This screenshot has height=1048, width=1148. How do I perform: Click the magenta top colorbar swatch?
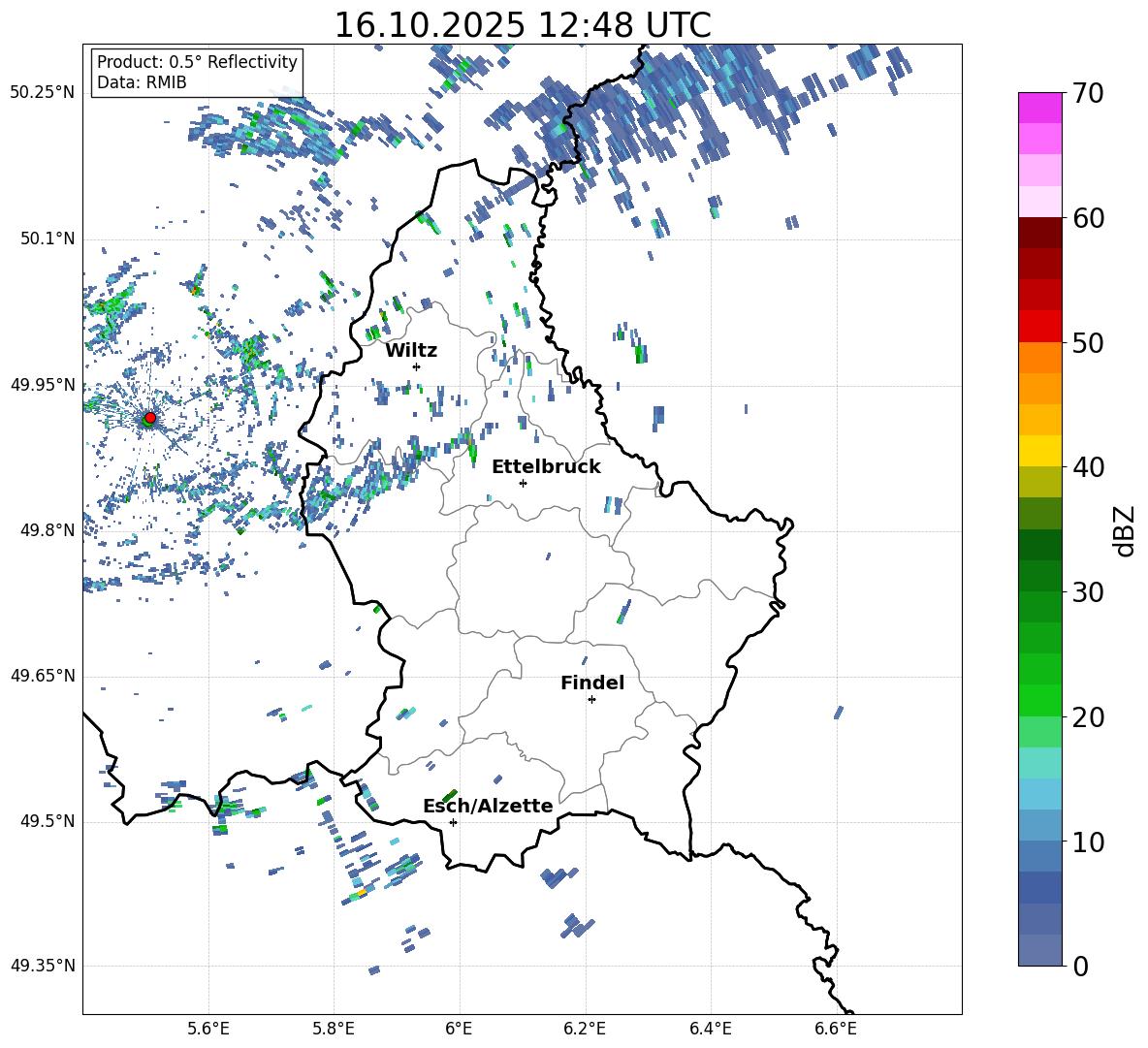(1039, 108)
